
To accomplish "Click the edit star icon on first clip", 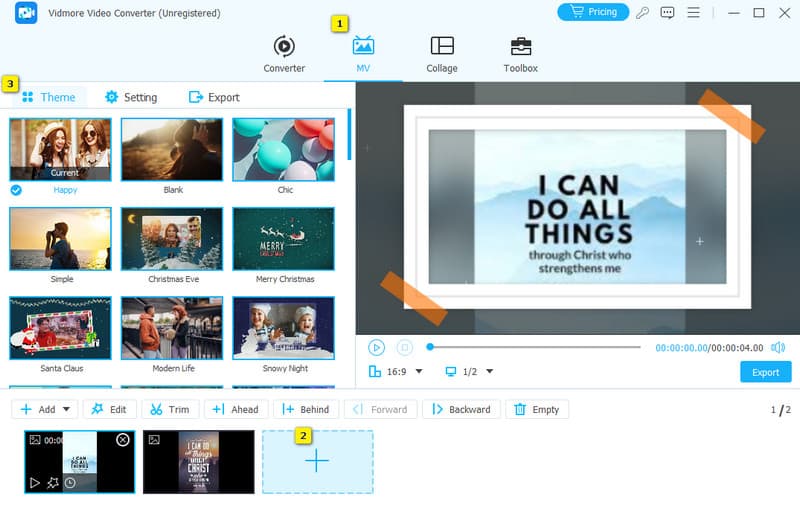I will [52, 483].
